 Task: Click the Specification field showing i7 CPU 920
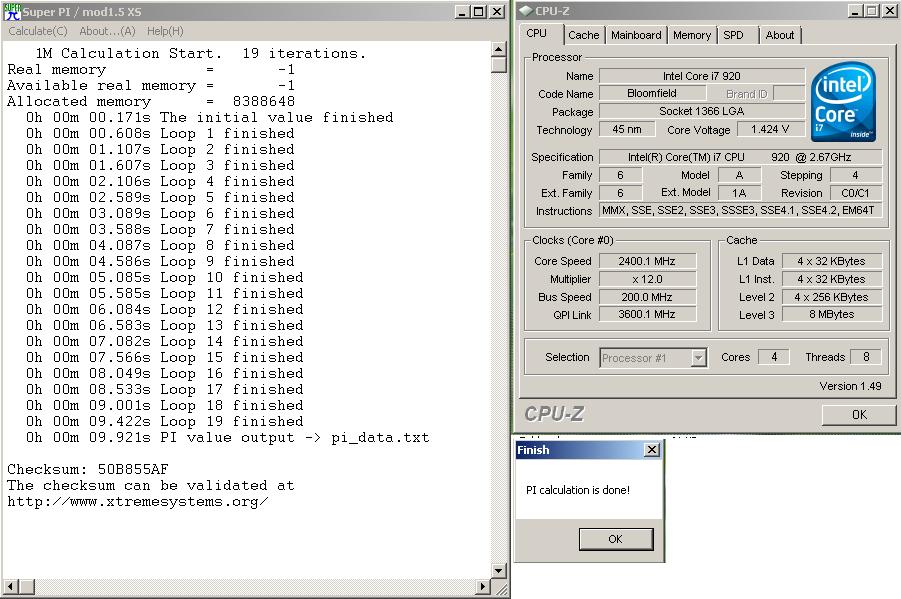click(740, 157)
